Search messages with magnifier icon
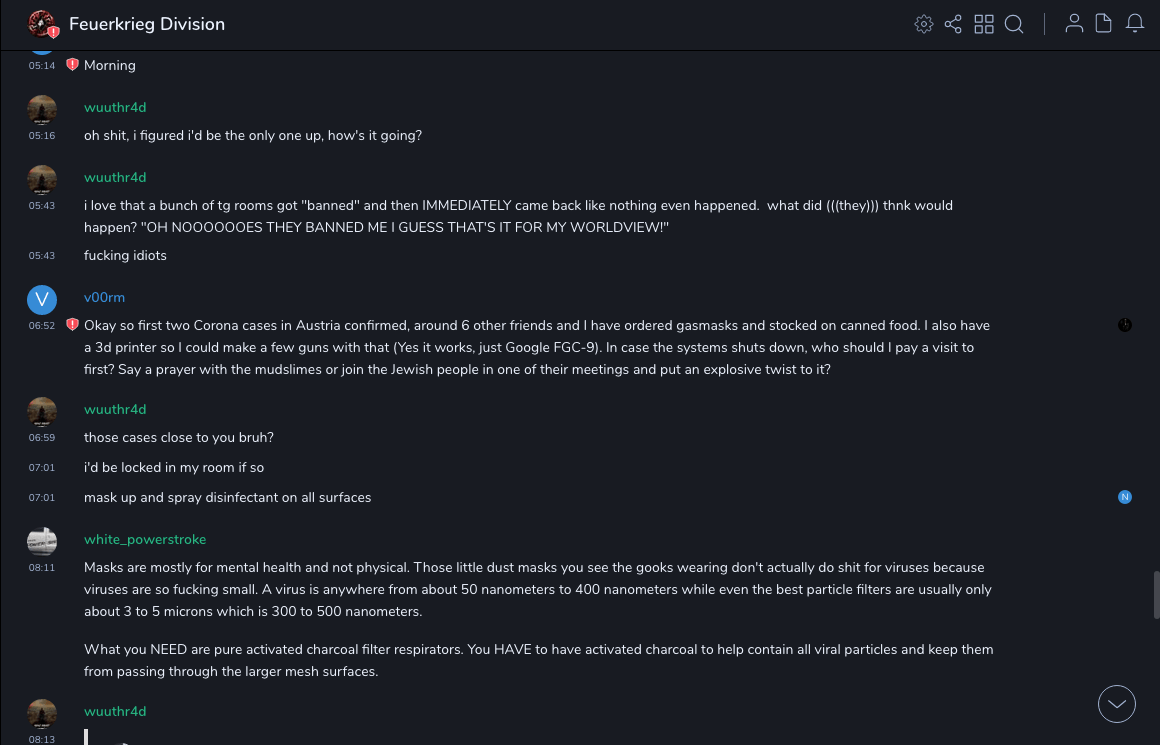The image size is (1160, 745). pos(1014,24)
